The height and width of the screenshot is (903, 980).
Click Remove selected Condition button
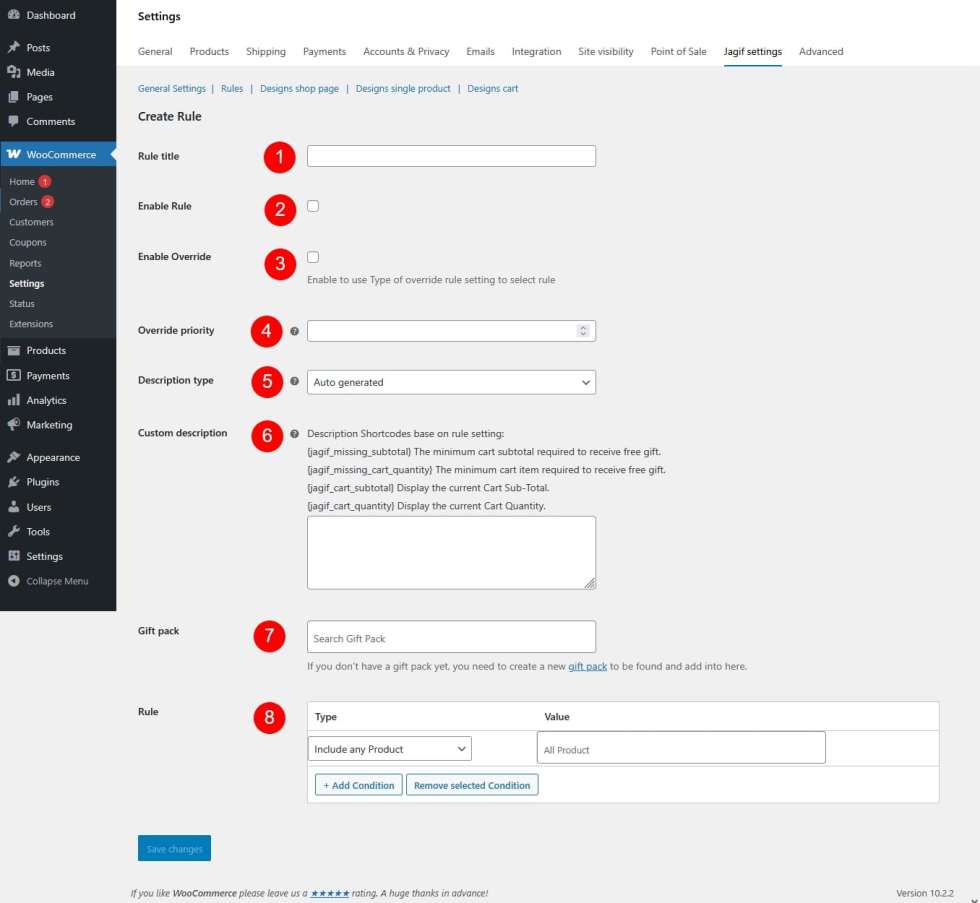472,785
